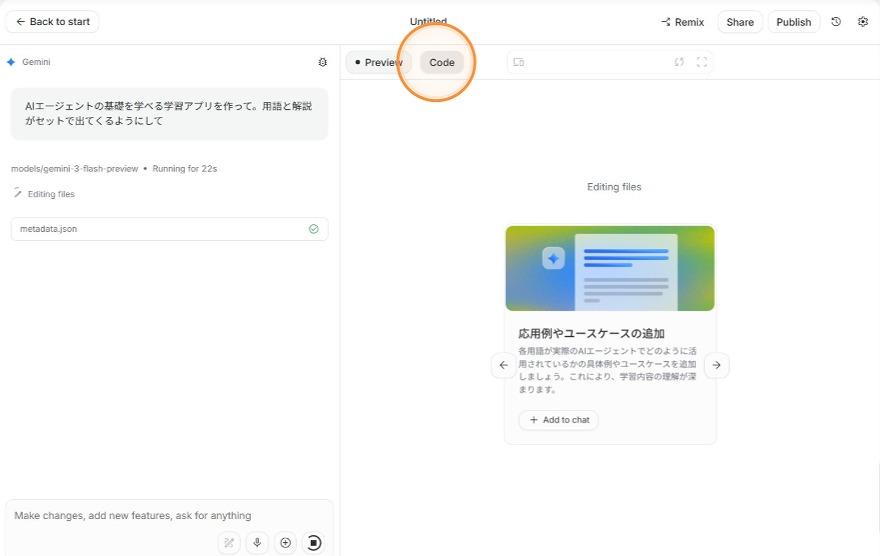Show next suggestion card with right arrow

(x=716, y=365)
